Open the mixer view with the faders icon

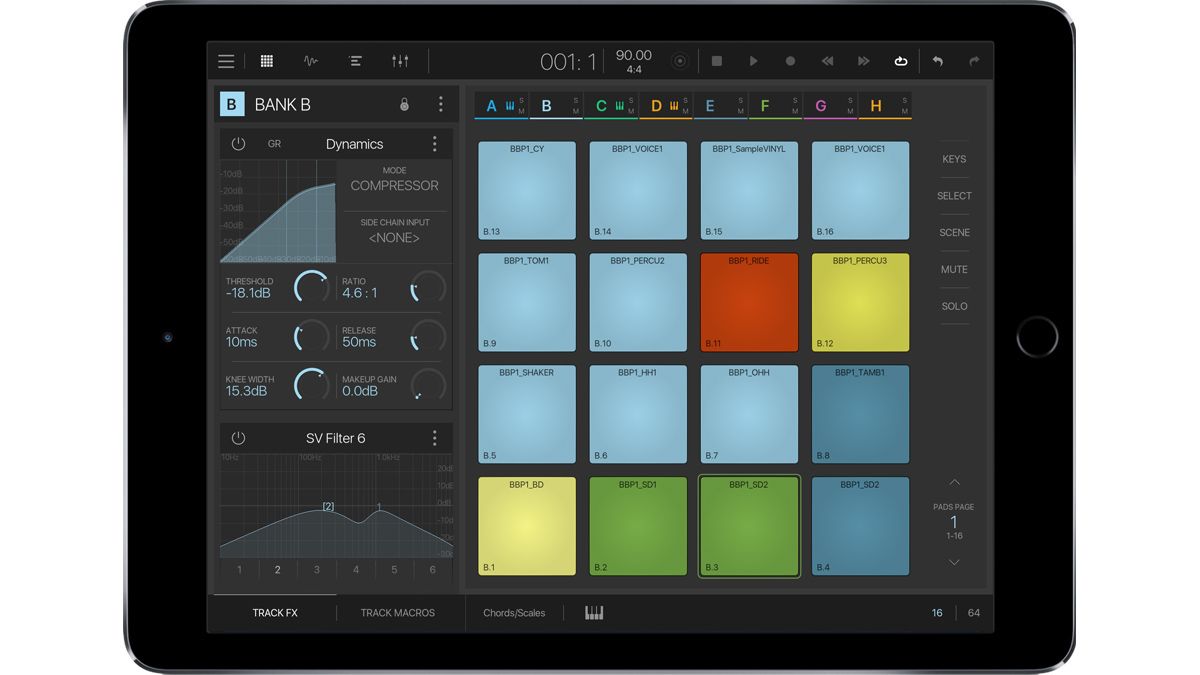point(400,60)
